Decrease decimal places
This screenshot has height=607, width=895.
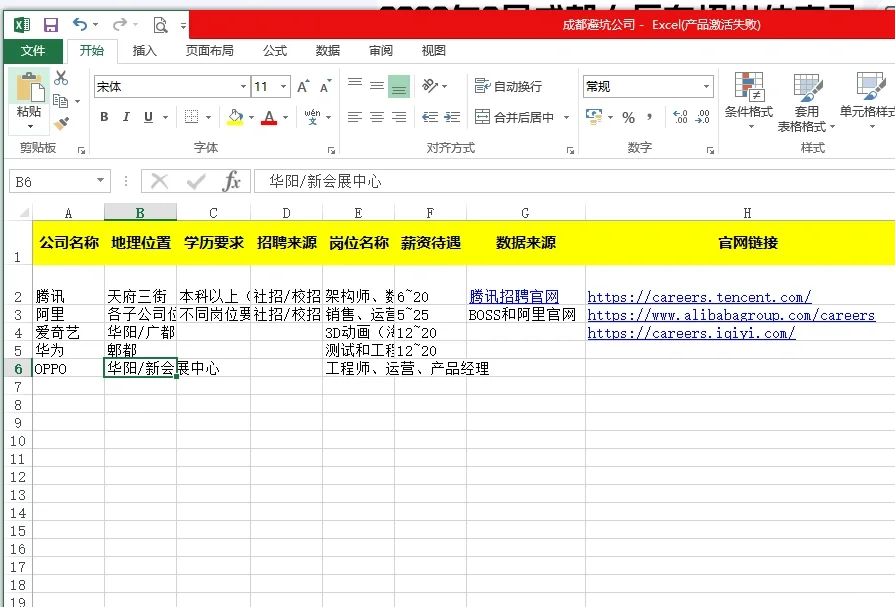(x=703, y=117)
